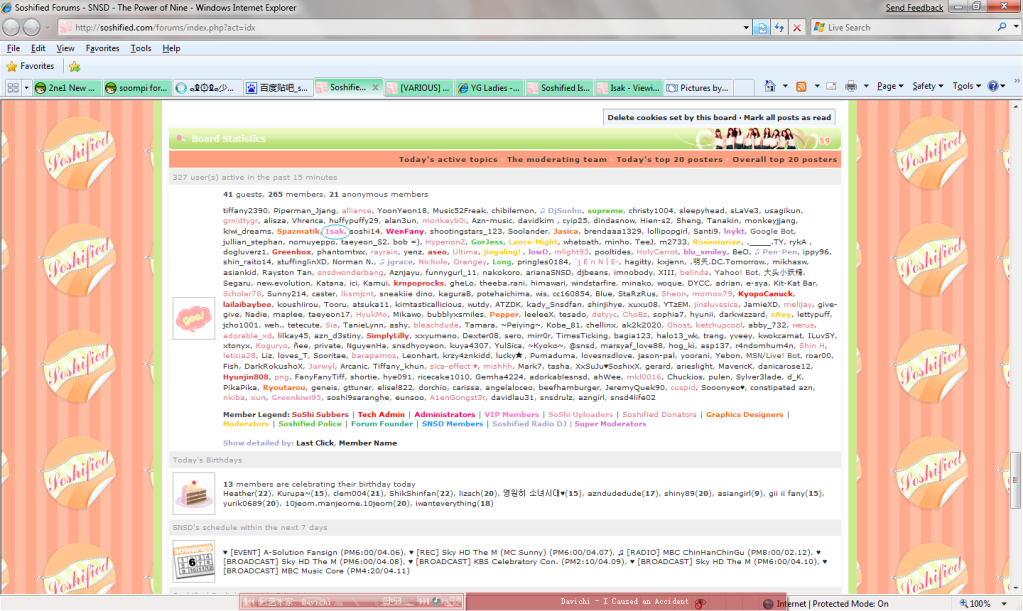Click the Live Search magnifier icon

click(1002, 27)
